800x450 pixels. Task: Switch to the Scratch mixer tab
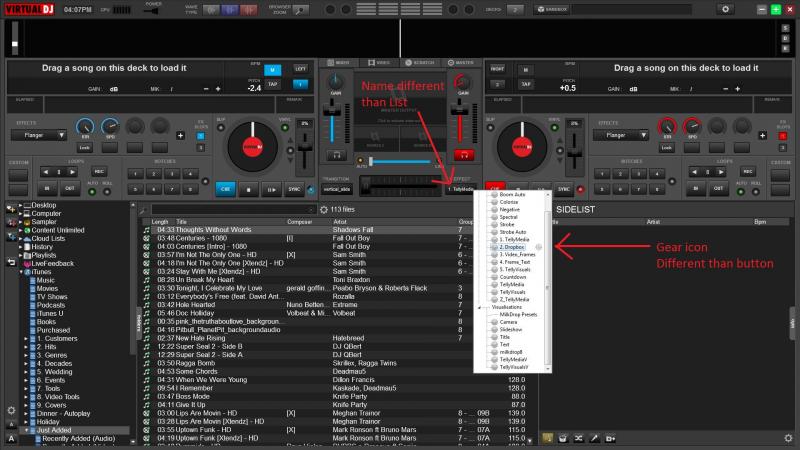(x=419, y=62)
